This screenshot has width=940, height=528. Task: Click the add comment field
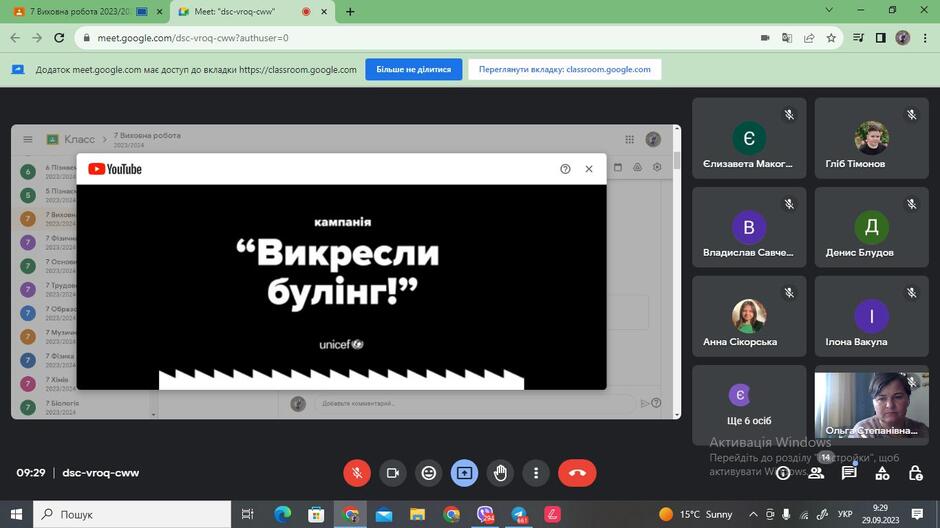coord(474,403)
